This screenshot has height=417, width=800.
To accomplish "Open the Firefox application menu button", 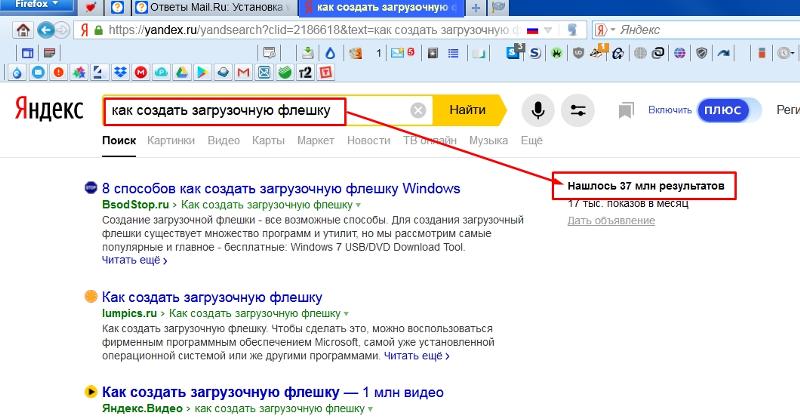I will (37, 5).
